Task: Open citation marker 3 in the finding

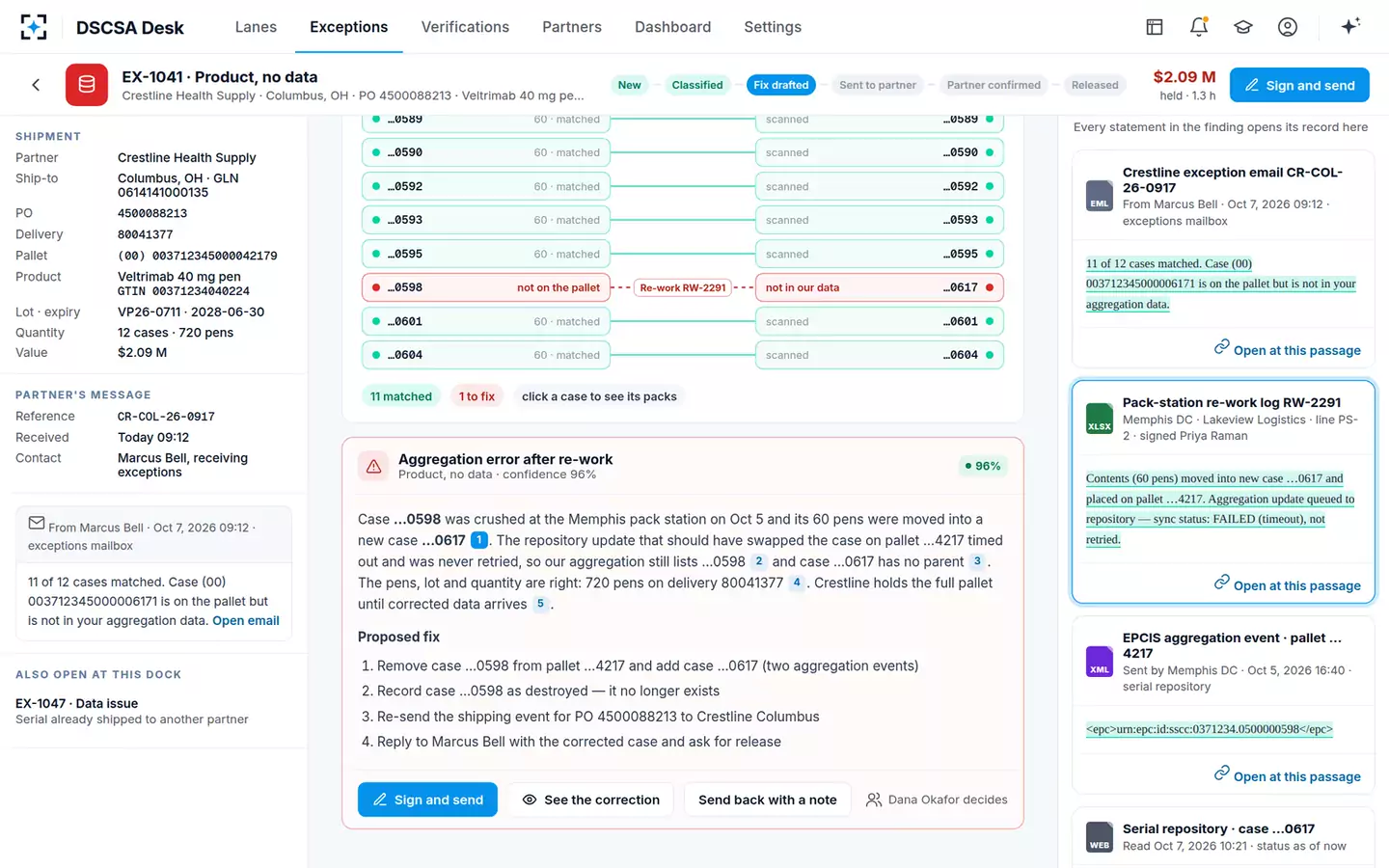Action: pyautogui.click(x=977, y=561)
